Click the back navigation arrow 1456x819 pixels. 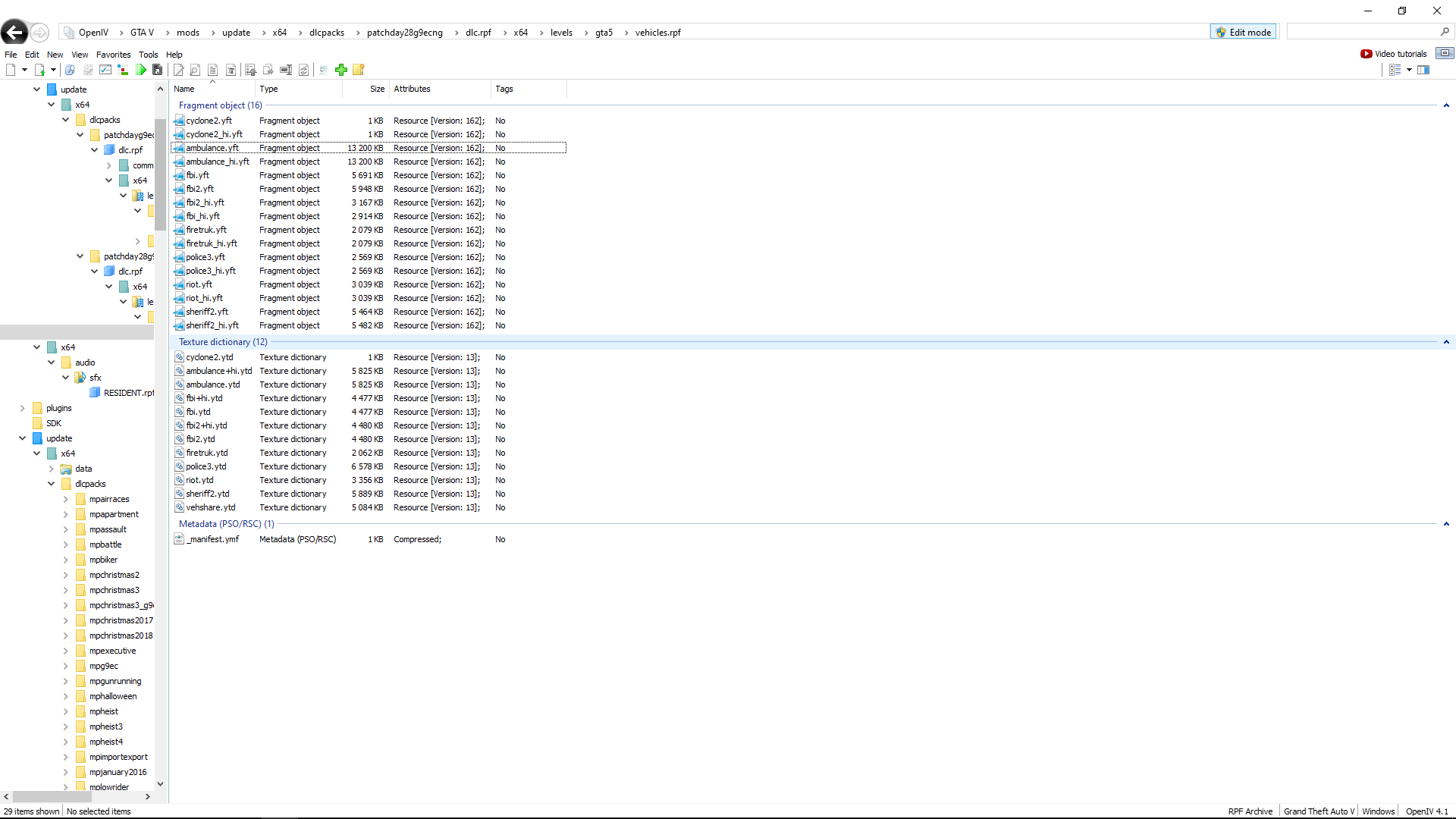(14, 33)
